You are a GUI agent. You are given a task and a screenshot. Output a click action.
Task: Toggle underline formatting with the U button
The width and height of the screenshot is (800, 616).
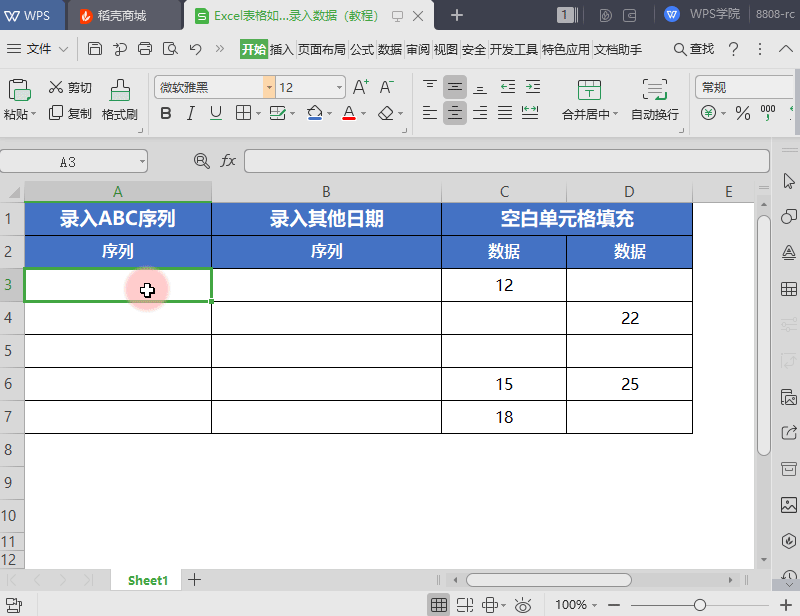click(215, 114)
